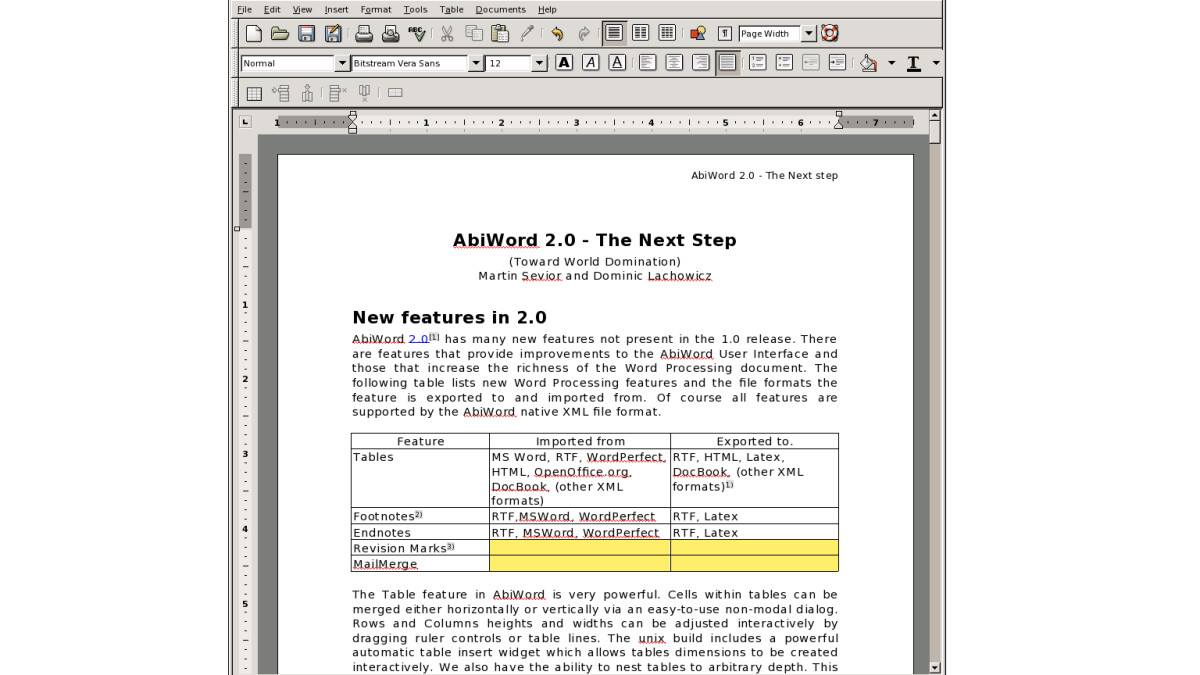Screen dimensions: 1200x675
Task: Open the font size 12 dropdown arrow
Action: click(539, 63)
